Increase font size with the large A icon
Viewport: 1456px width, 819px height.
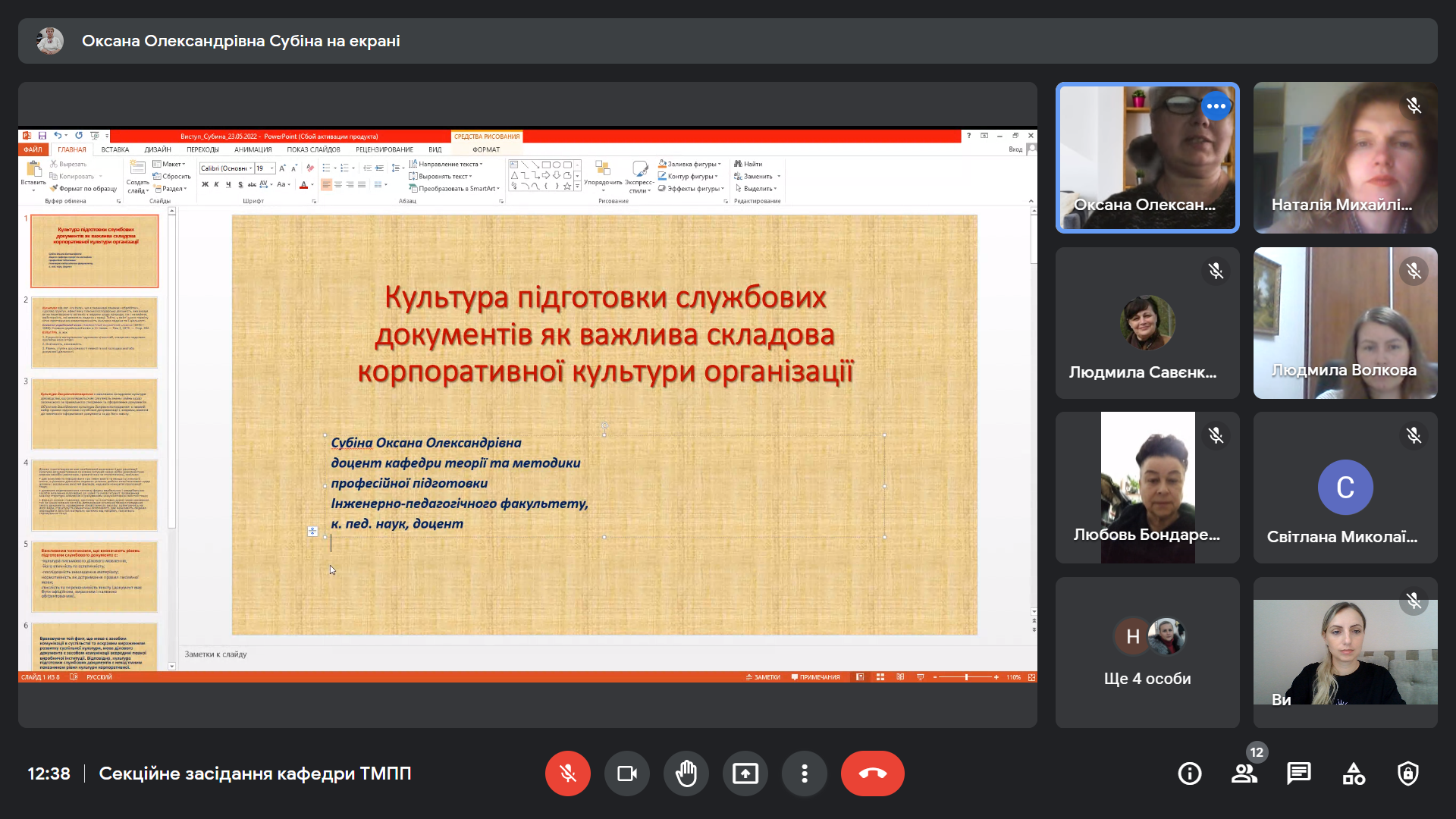click(x=282, y=168)
